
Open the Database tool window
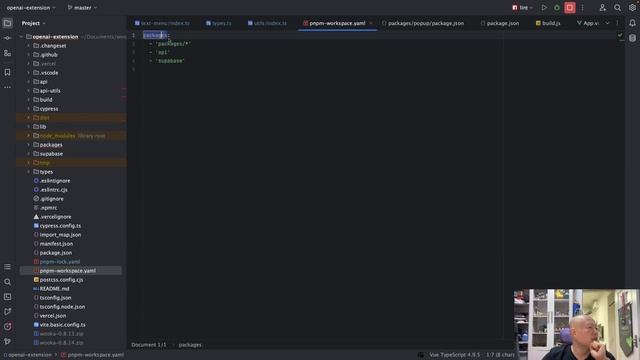(x=632, y=38)
